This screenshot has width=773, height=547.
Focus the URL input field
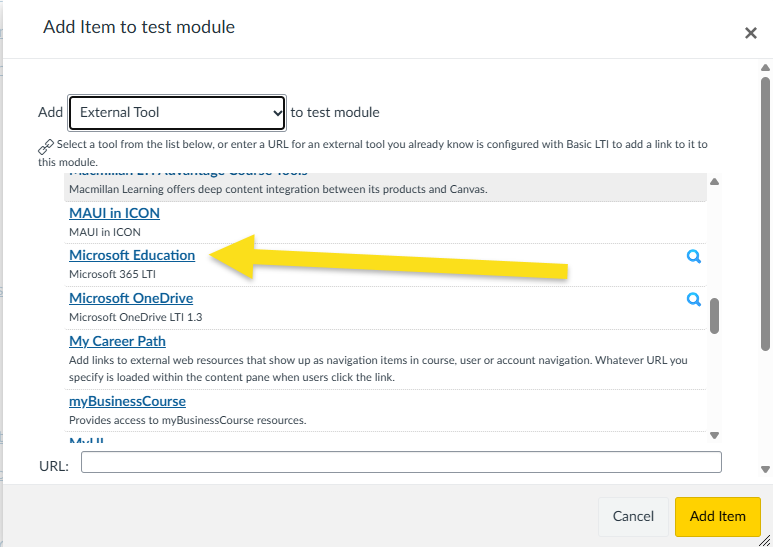click(401, 462)
